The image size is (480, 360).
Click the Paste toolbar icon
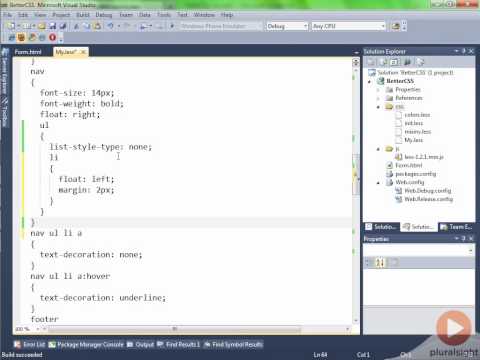(97, 26)
